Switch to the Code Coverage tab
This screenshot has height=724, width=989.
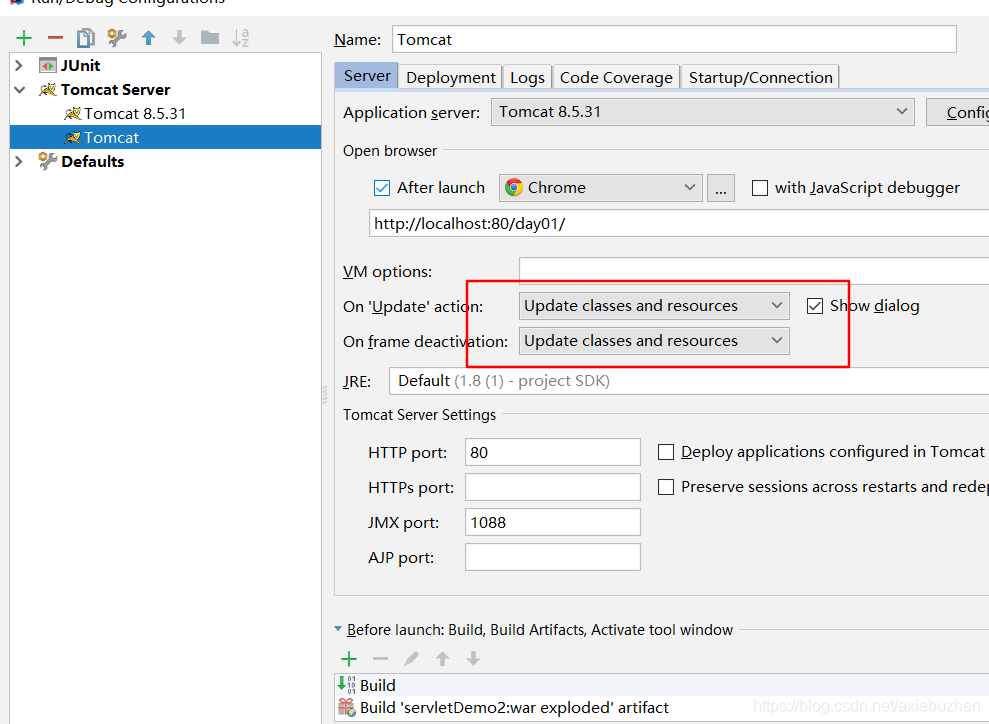(616, 77)
